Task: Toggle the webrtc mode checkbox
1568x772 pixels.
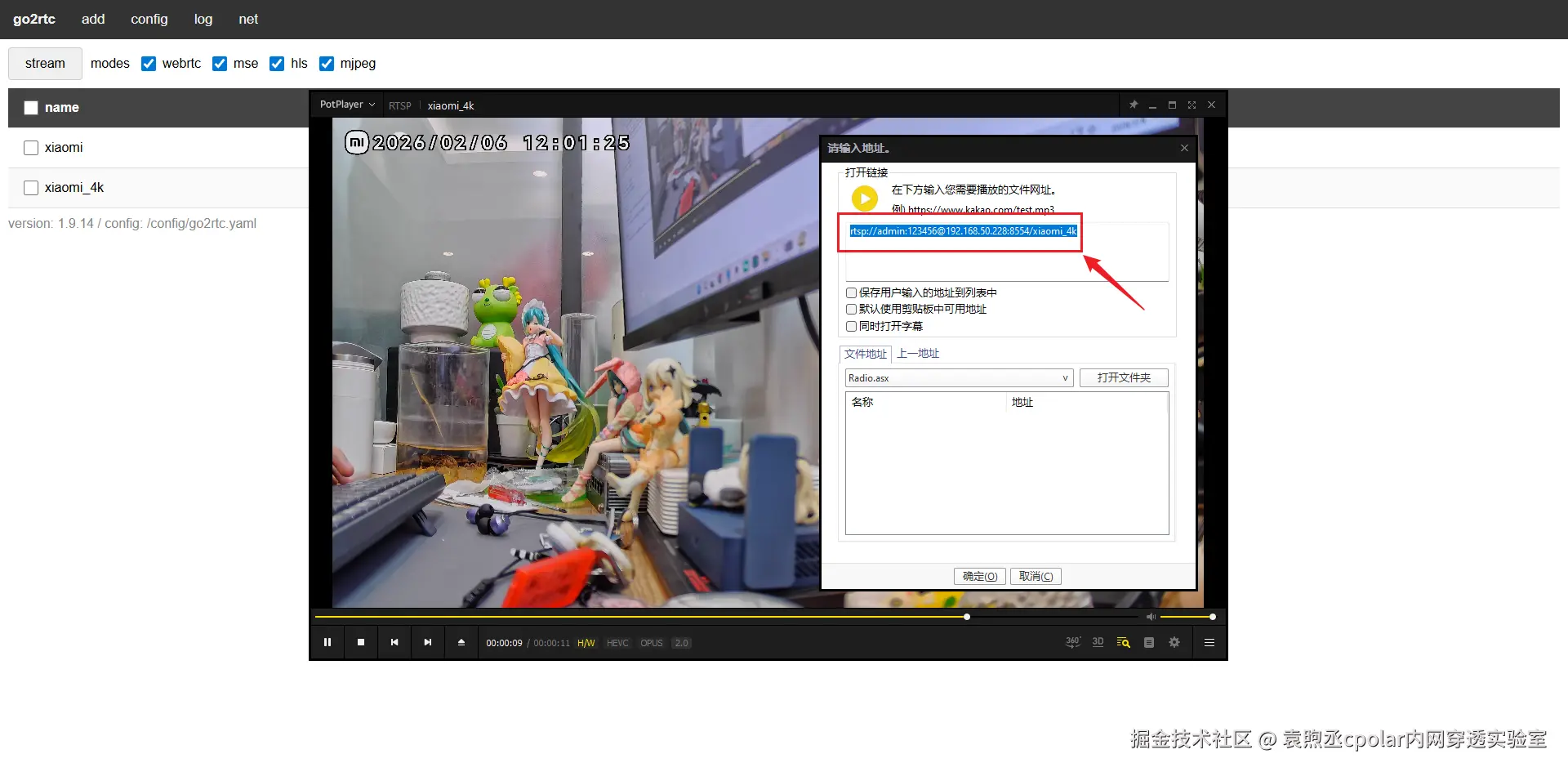Action: click(149, 64)
